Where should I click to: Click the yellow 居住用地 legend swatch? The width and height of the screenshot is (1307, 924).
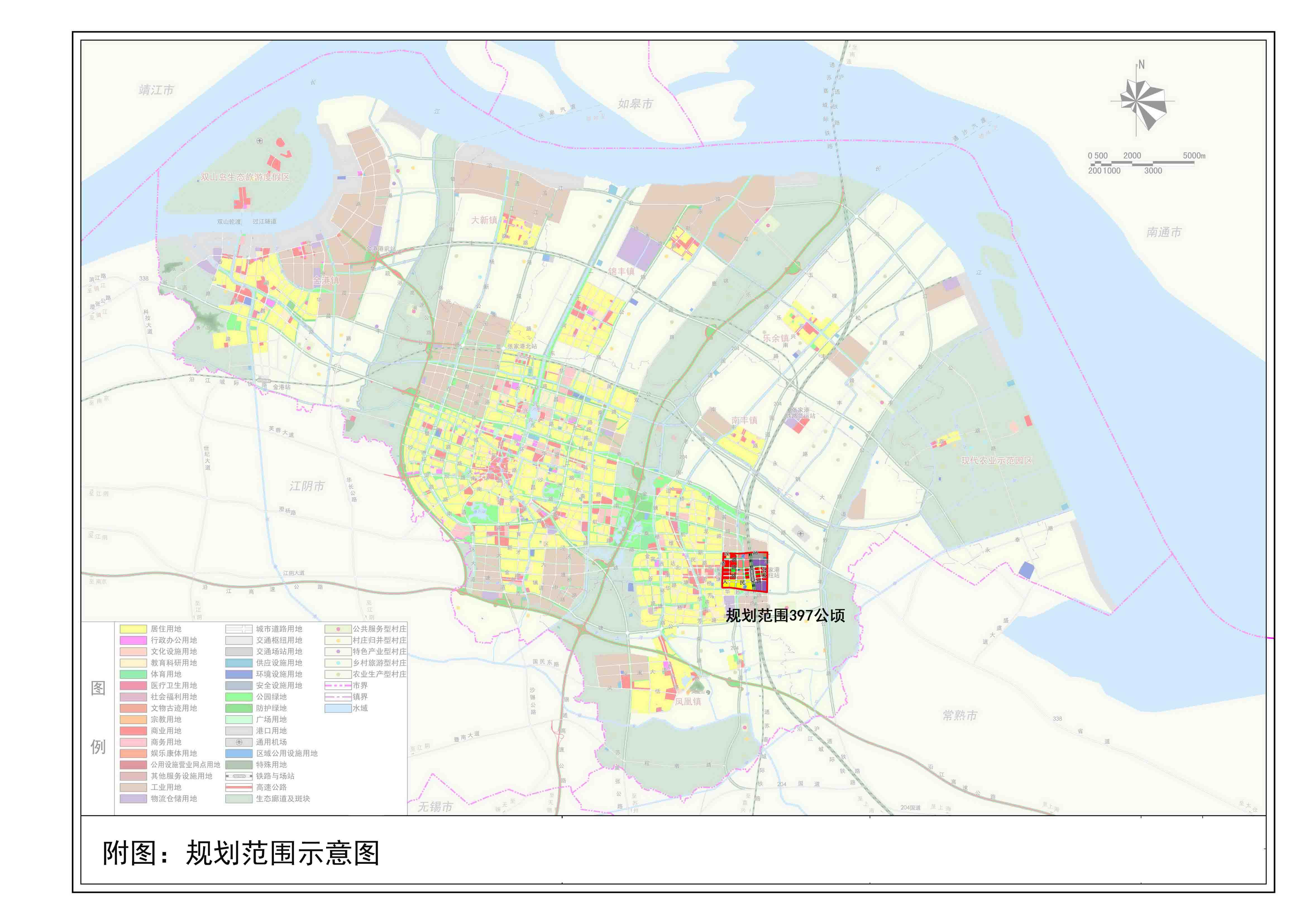pos(133,629)
